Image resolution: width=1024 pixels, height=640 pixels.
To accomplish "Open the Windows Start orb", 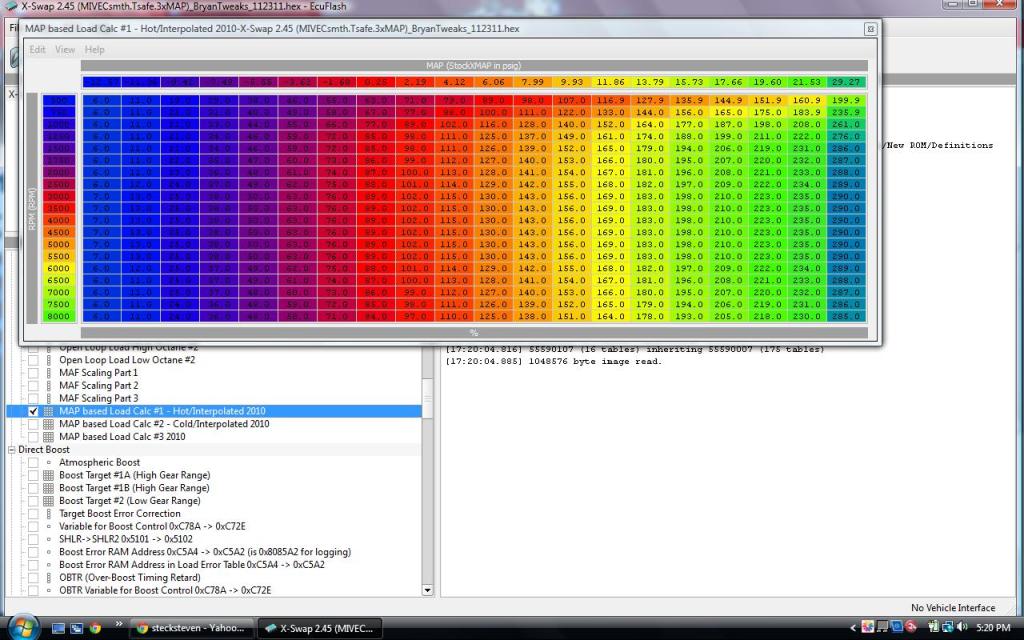I will click(24, 628).
